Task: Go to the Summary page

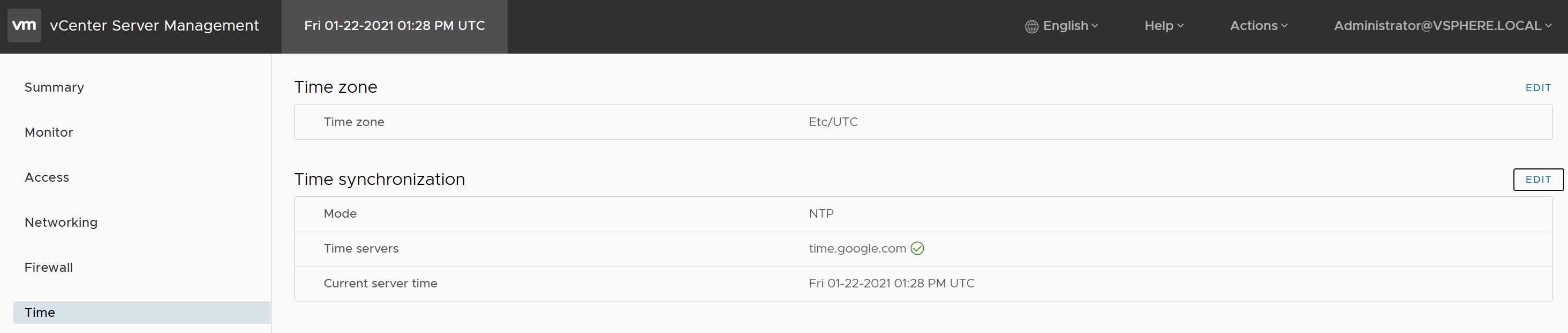Action: pos(54,87)
